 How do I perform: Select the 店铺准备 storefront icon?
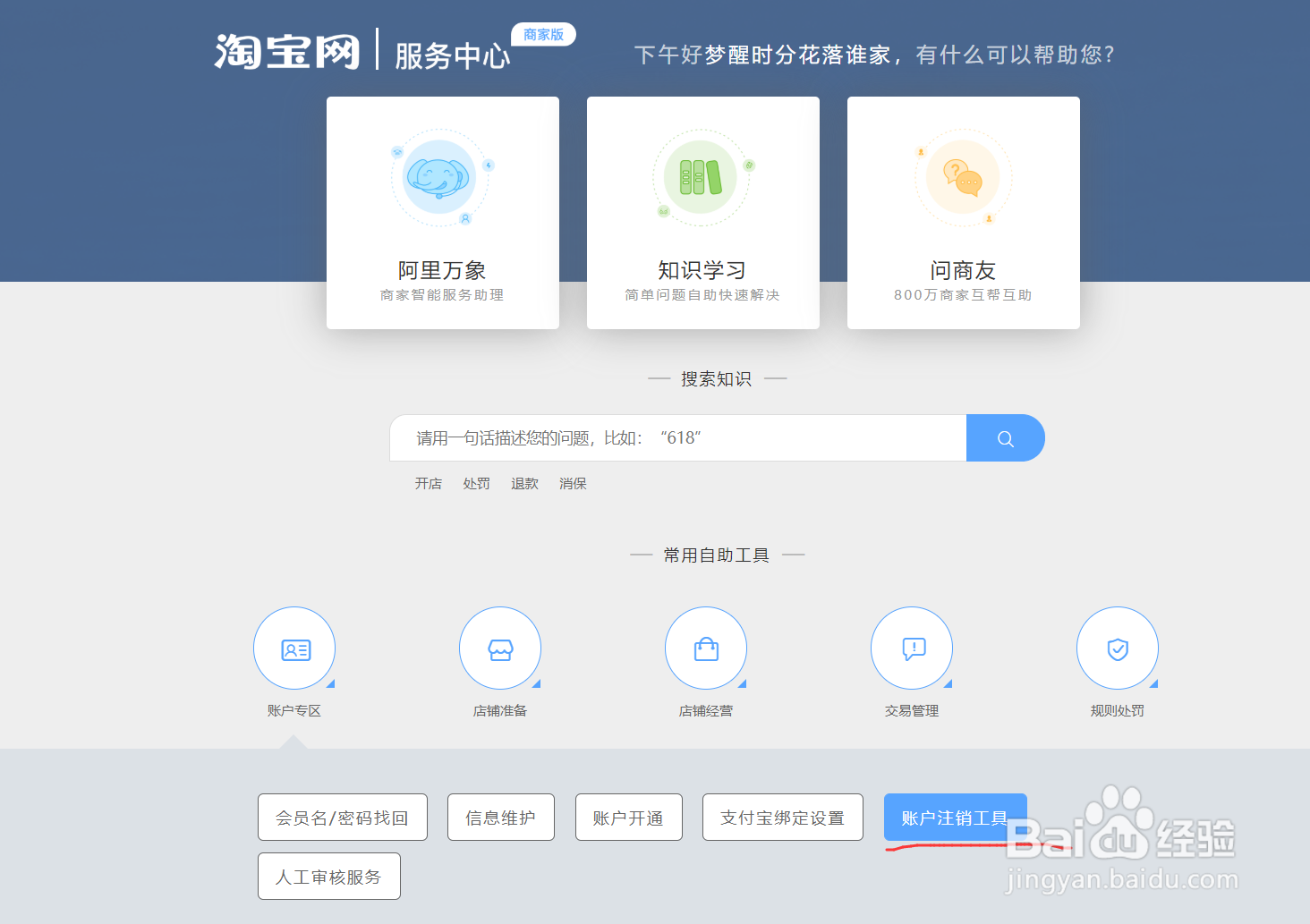[x=500, y=648]
